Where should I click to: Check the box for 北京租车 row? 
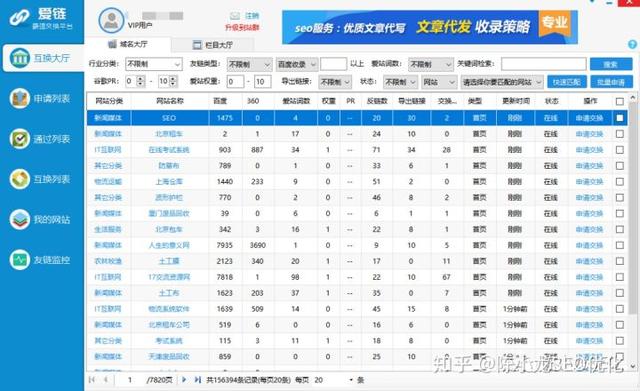coord(620,134)
